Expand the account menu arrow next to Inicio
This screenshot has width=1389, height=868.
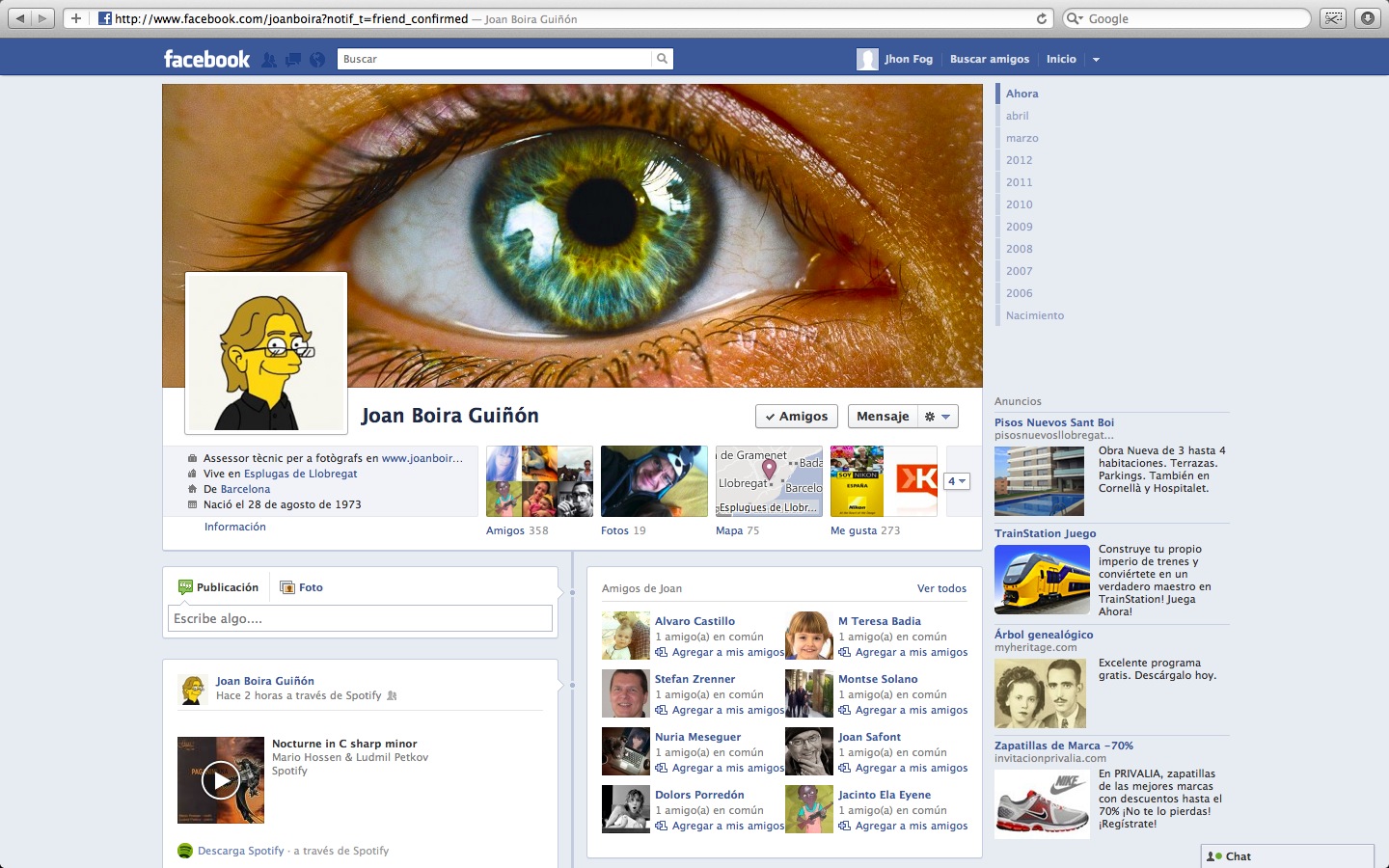point(1096,60)
